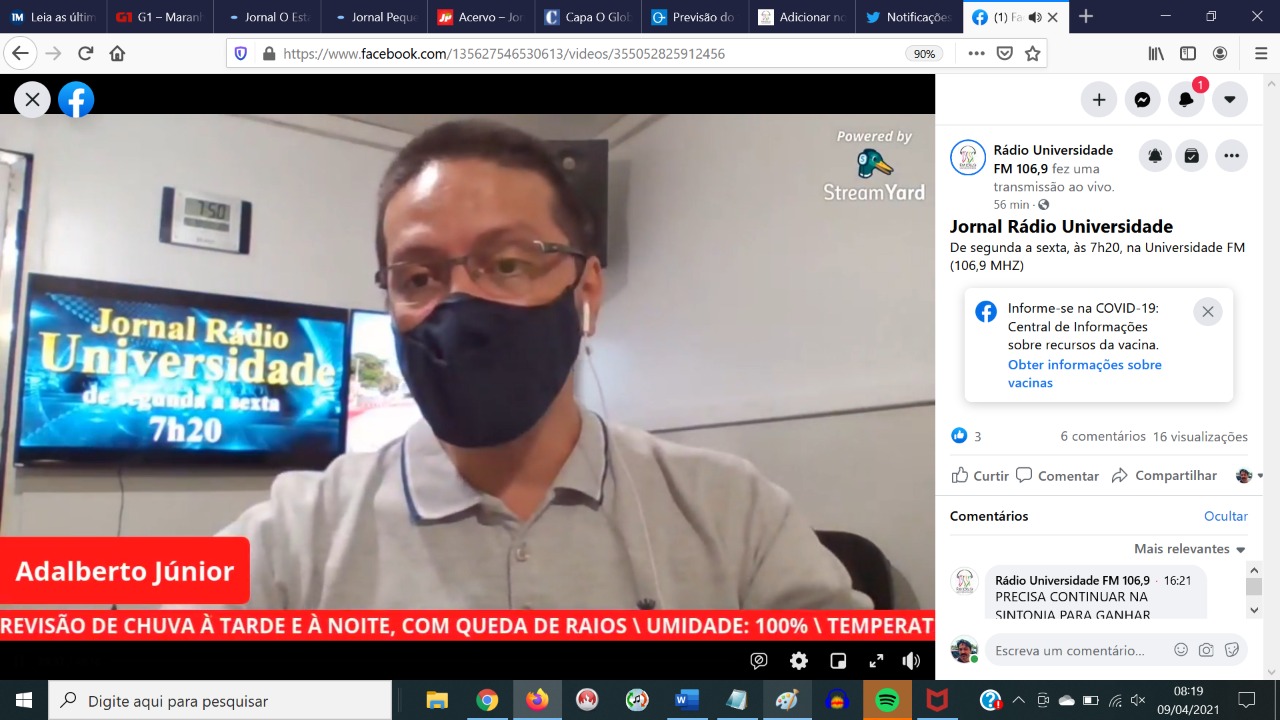This screenshot has width=1280, height=720.
Task: Open the Rádio Universidade FM 106,9 page link
Action: (1053, 159)
